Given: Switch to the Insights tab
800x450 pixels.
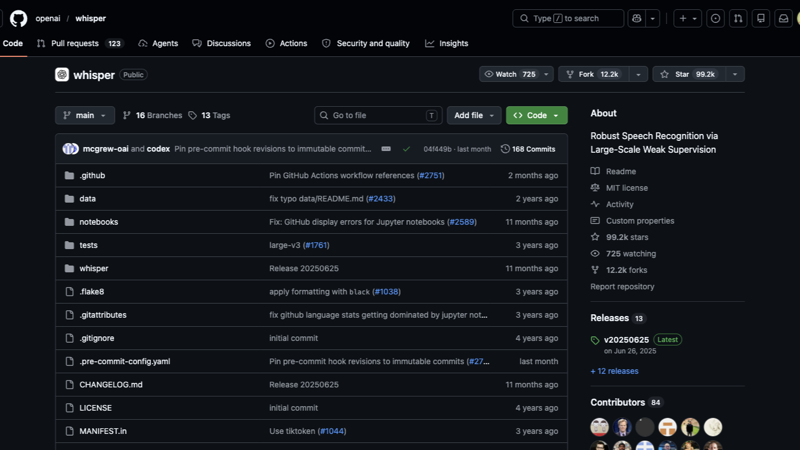Looking at the screenshot, I should click(446, 43).
